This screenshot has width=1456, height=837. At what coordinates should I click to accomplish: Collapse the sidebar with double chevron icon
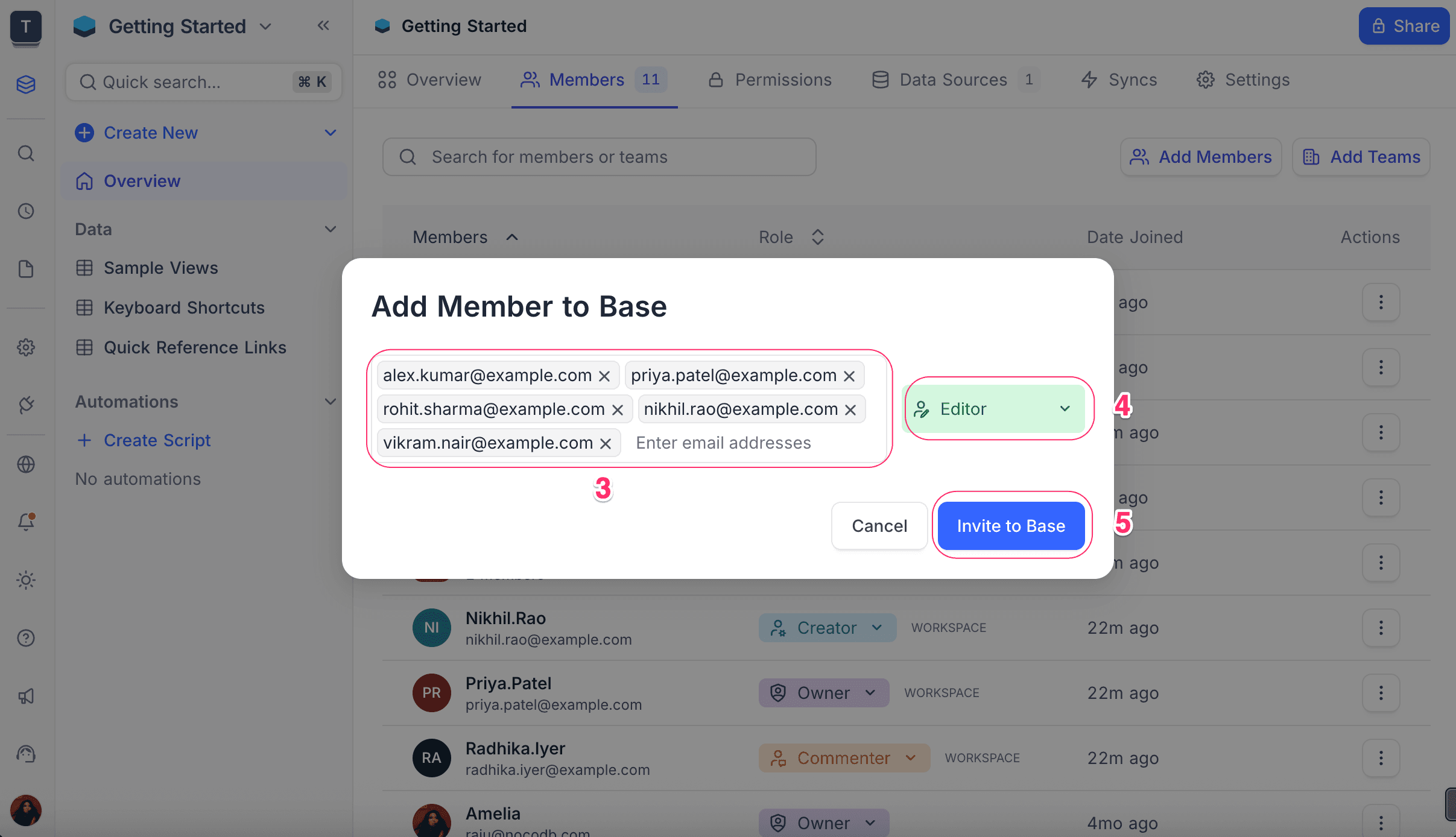[323, 25]
